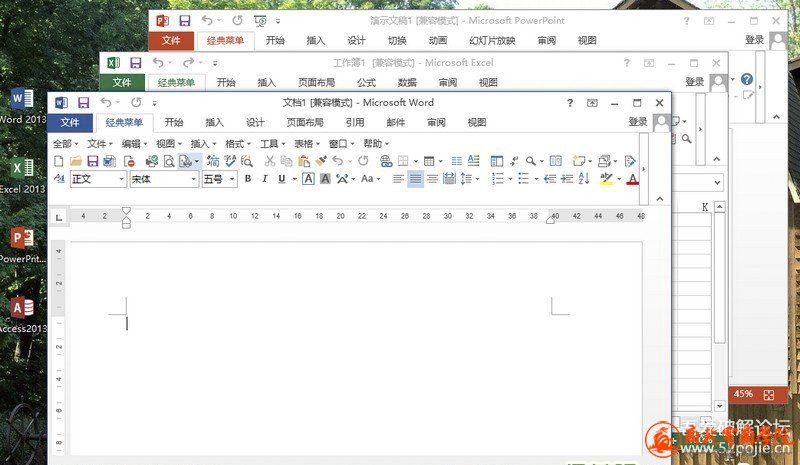
Task: Click the Distributed alignment icon
Action: click(449, 179)
